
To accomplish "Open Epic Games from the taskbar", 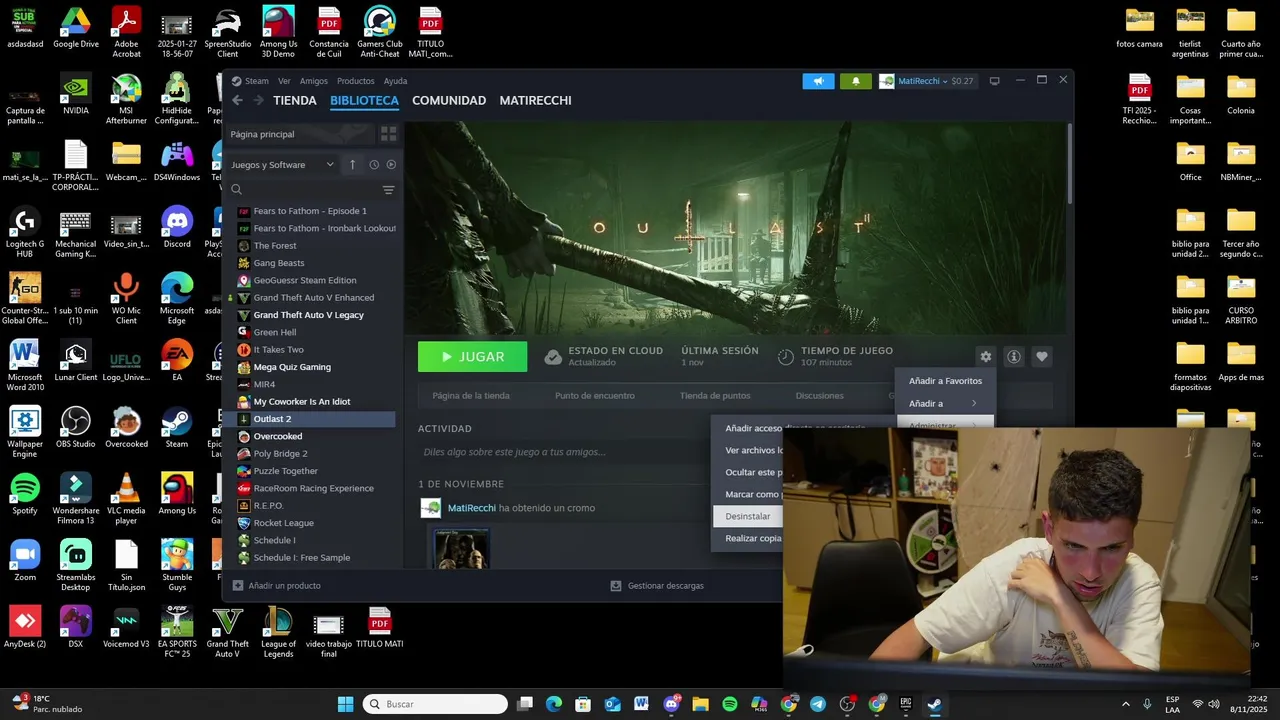I will pos(906,704).
